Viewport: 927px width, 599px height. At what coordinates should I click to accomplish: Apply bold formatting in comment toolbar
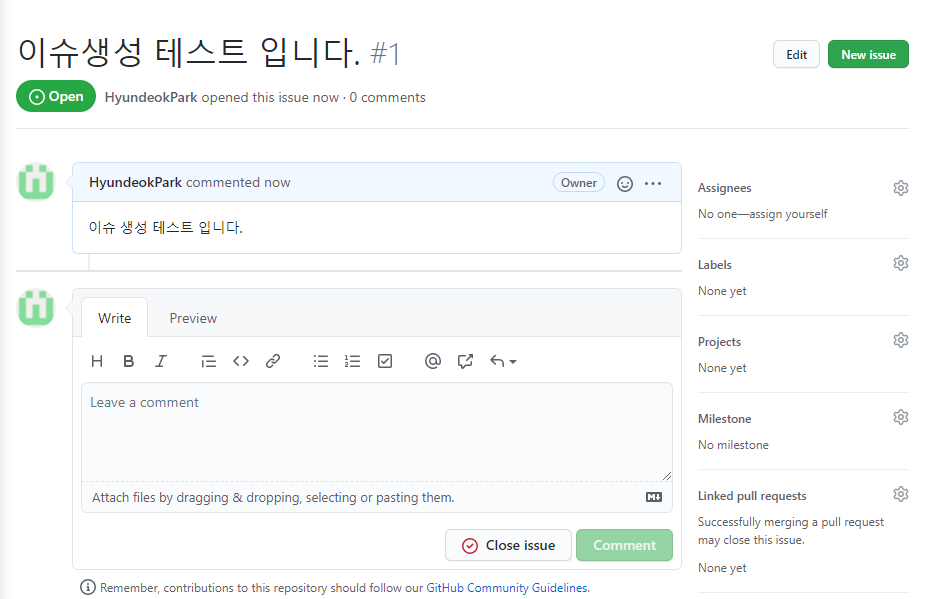click(128, 361)
